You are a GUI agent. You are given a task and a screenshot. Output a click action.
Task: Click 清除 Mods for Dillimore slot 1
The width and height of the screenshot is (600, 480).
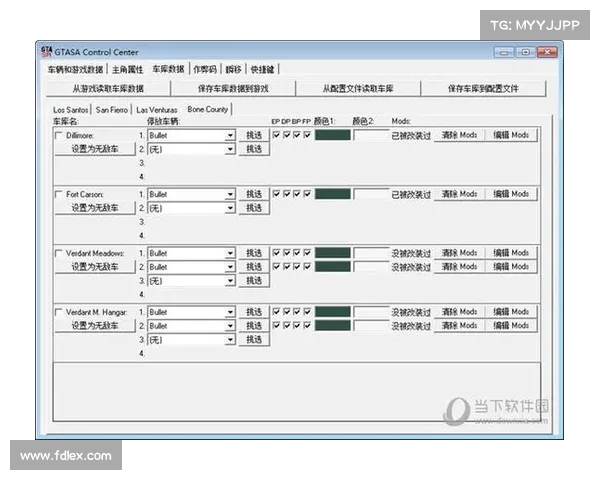(x=459, y=135)
